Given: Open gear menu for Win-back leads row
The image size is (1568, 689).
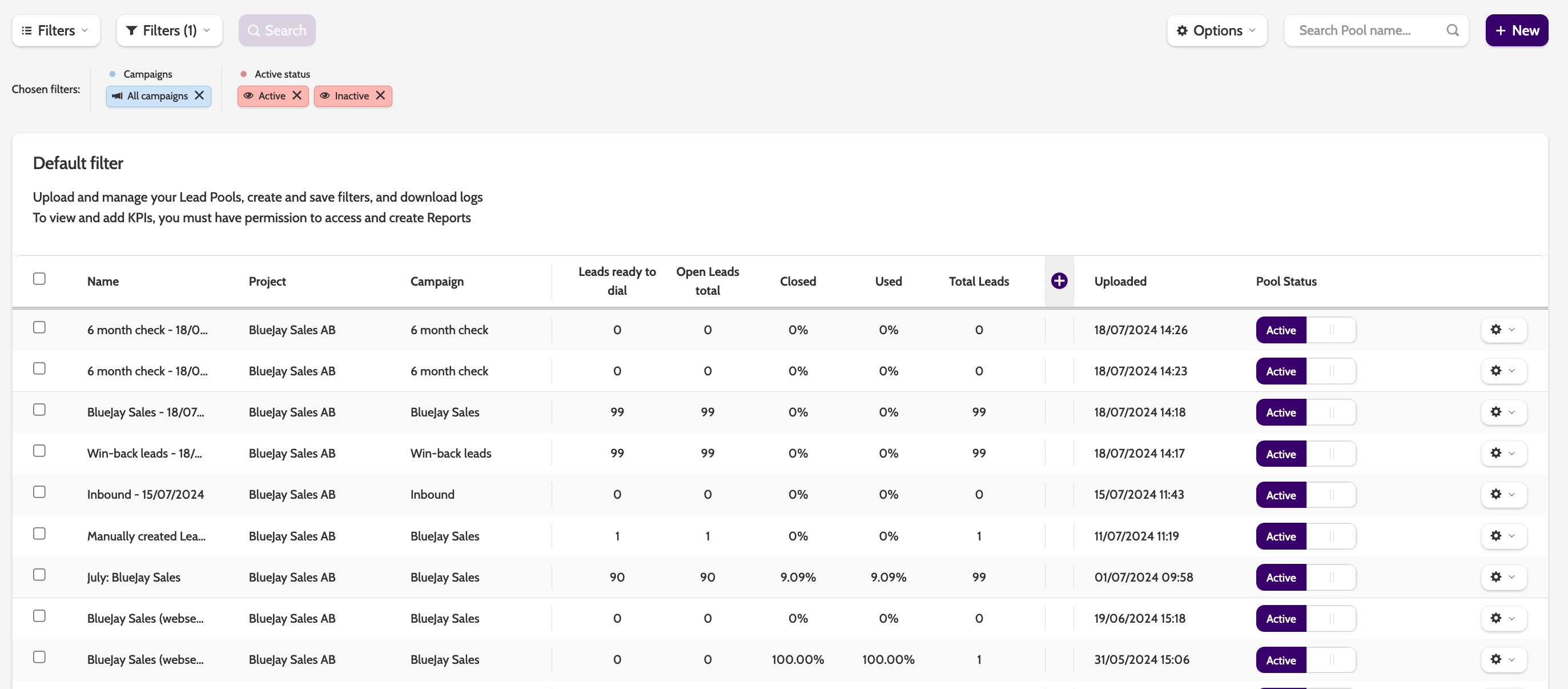Looking at the screenshot, I should coord(1503,453).
